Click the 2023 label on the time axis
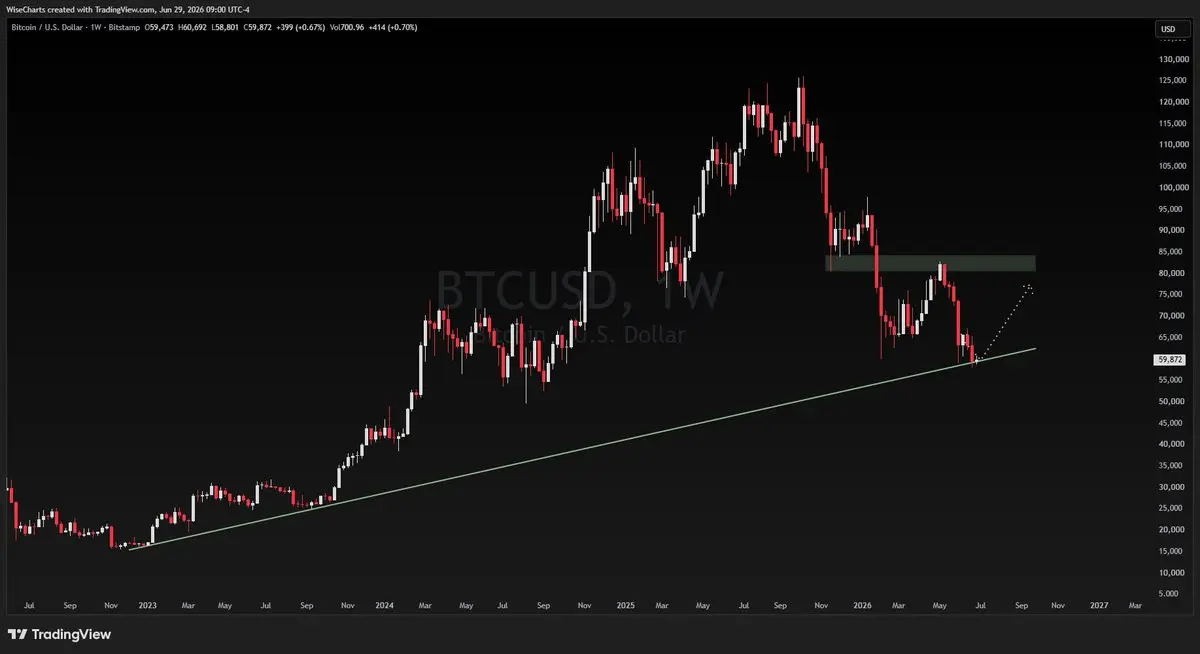Viewport: 1200px width, 654px height. click(x=148, y=605)
